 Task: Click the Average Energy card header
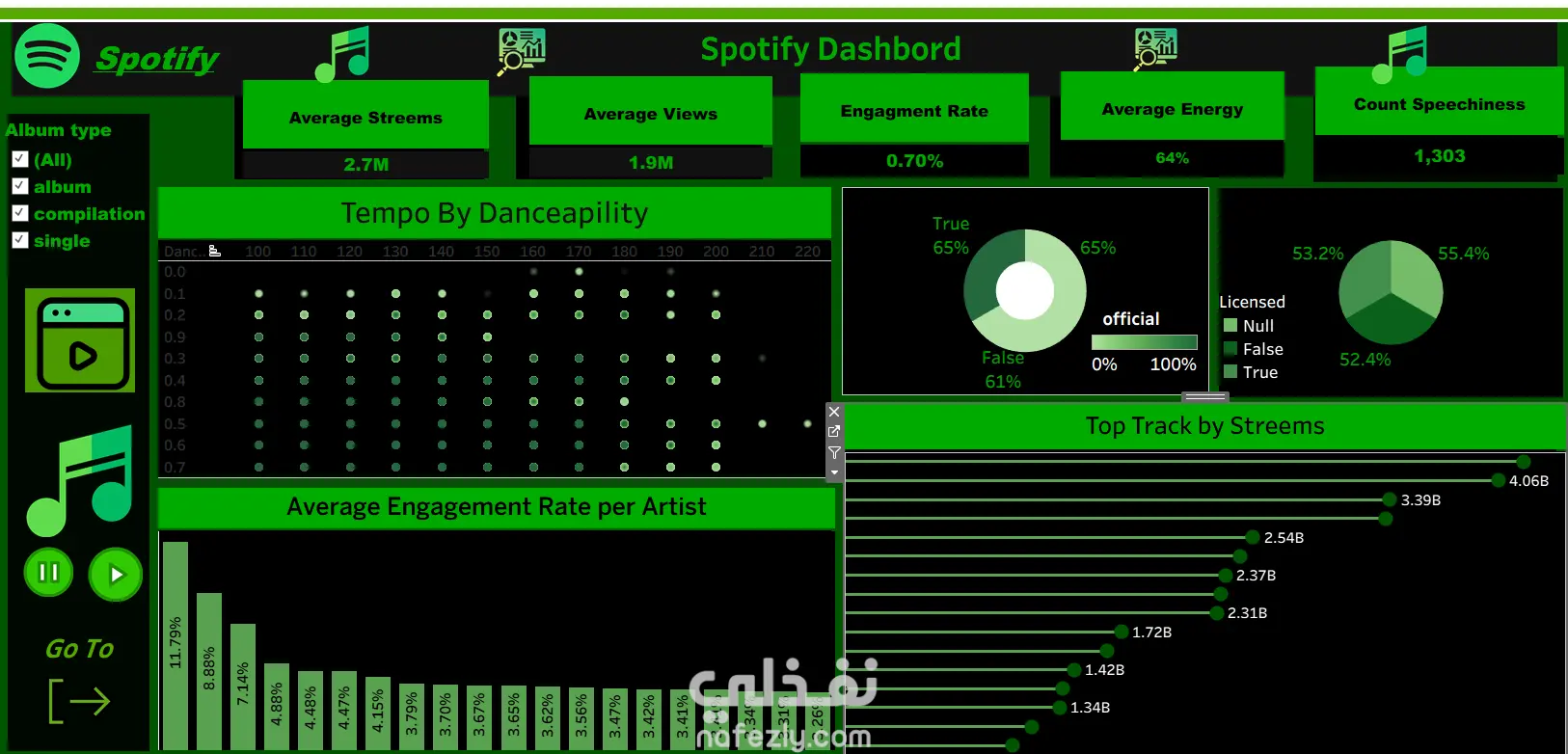tap(1173, 106)
